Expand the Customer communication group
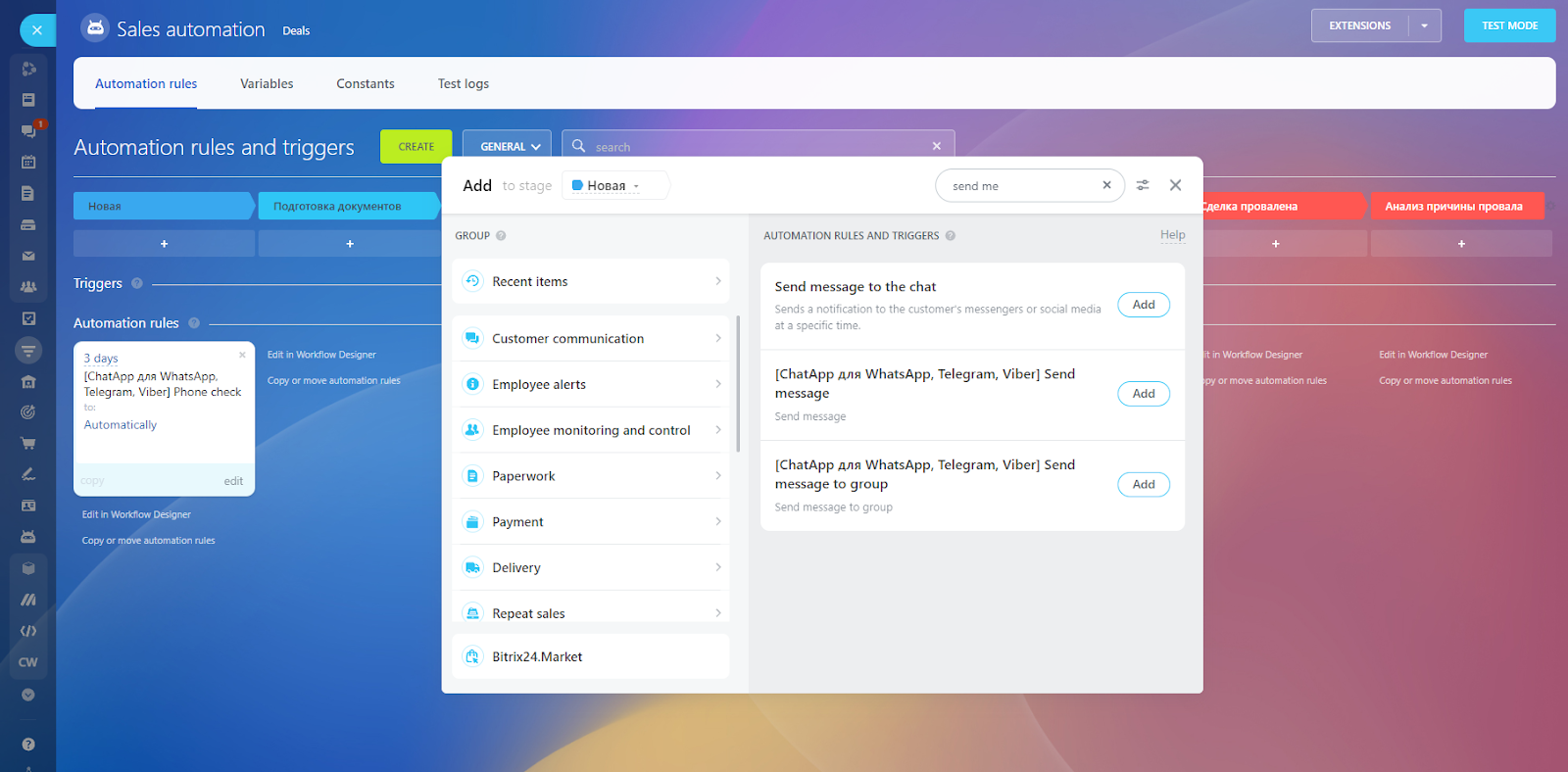Viewport: 1568px width, 772px height. [591, 338]
